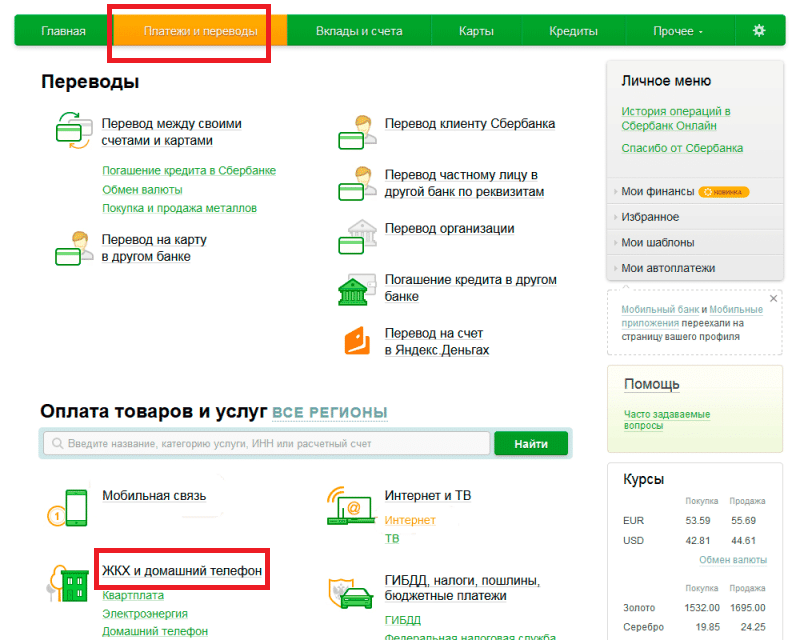Click Серебро sale price 24.25

coord(753,627)
